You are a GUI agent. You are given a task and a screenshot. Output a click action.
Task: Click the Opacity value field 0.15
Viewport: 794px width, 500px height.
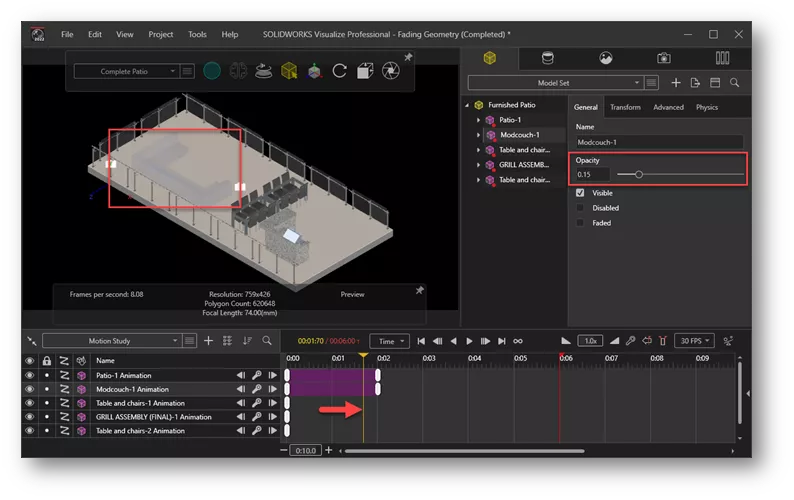coord(592,174)
